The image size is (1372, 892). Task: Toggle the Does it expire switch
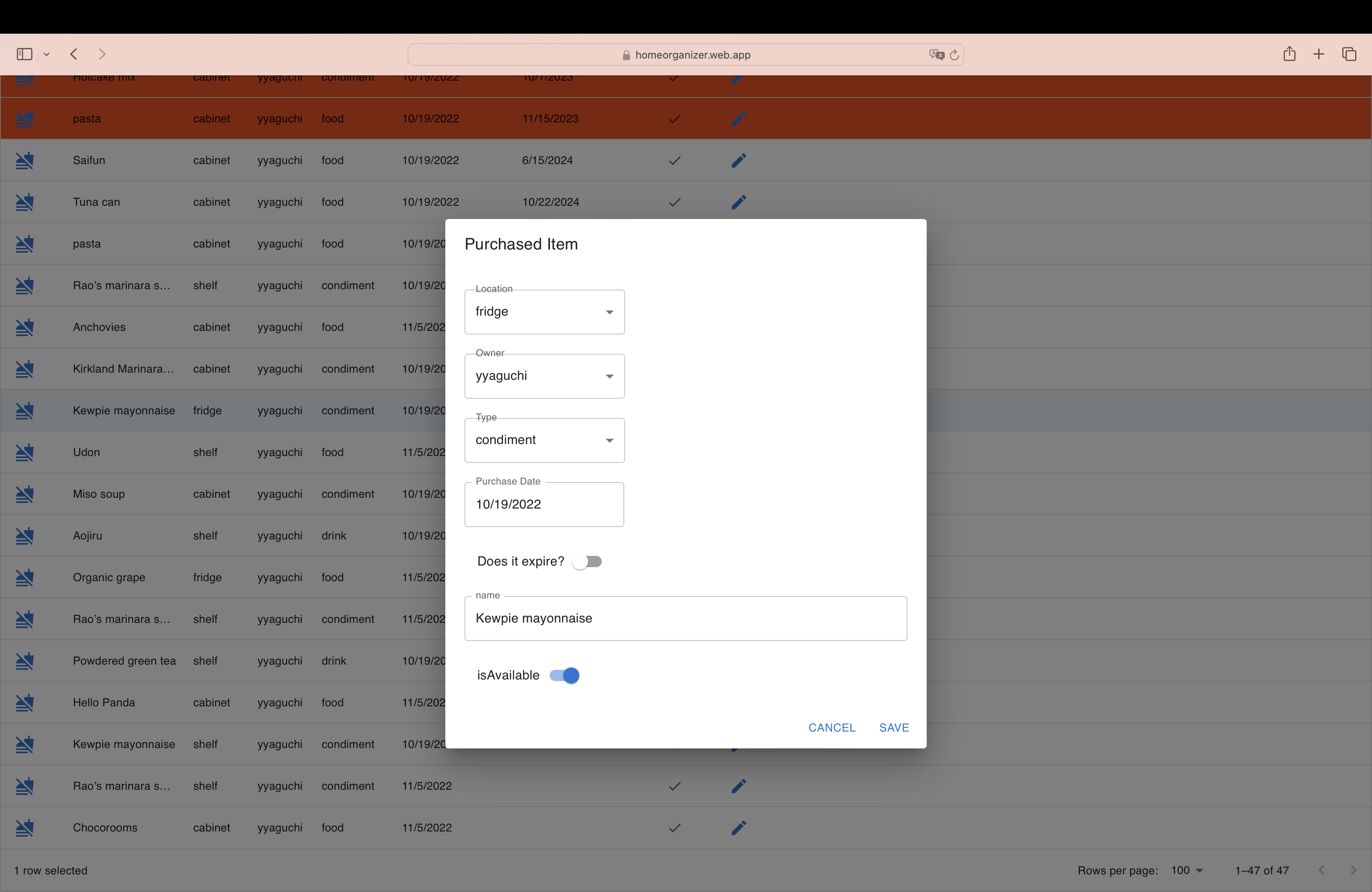(587, 561)
